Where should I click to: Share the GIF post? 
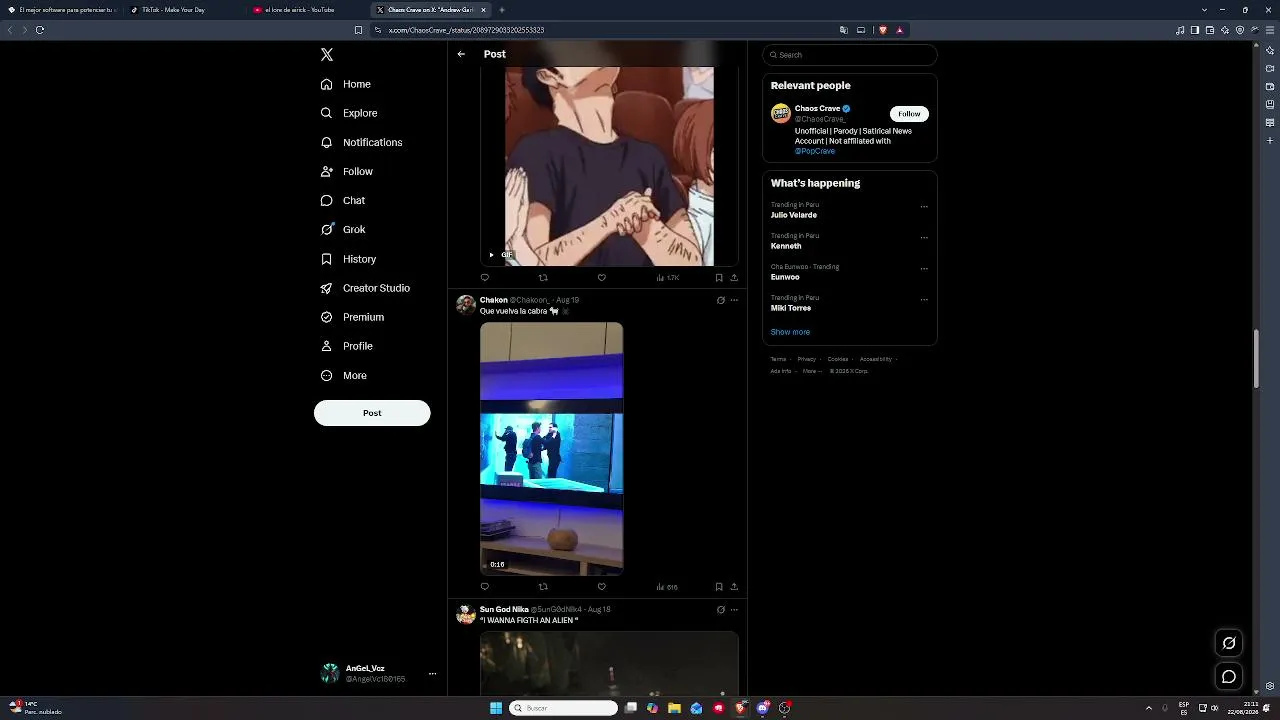tap(734, 278)
